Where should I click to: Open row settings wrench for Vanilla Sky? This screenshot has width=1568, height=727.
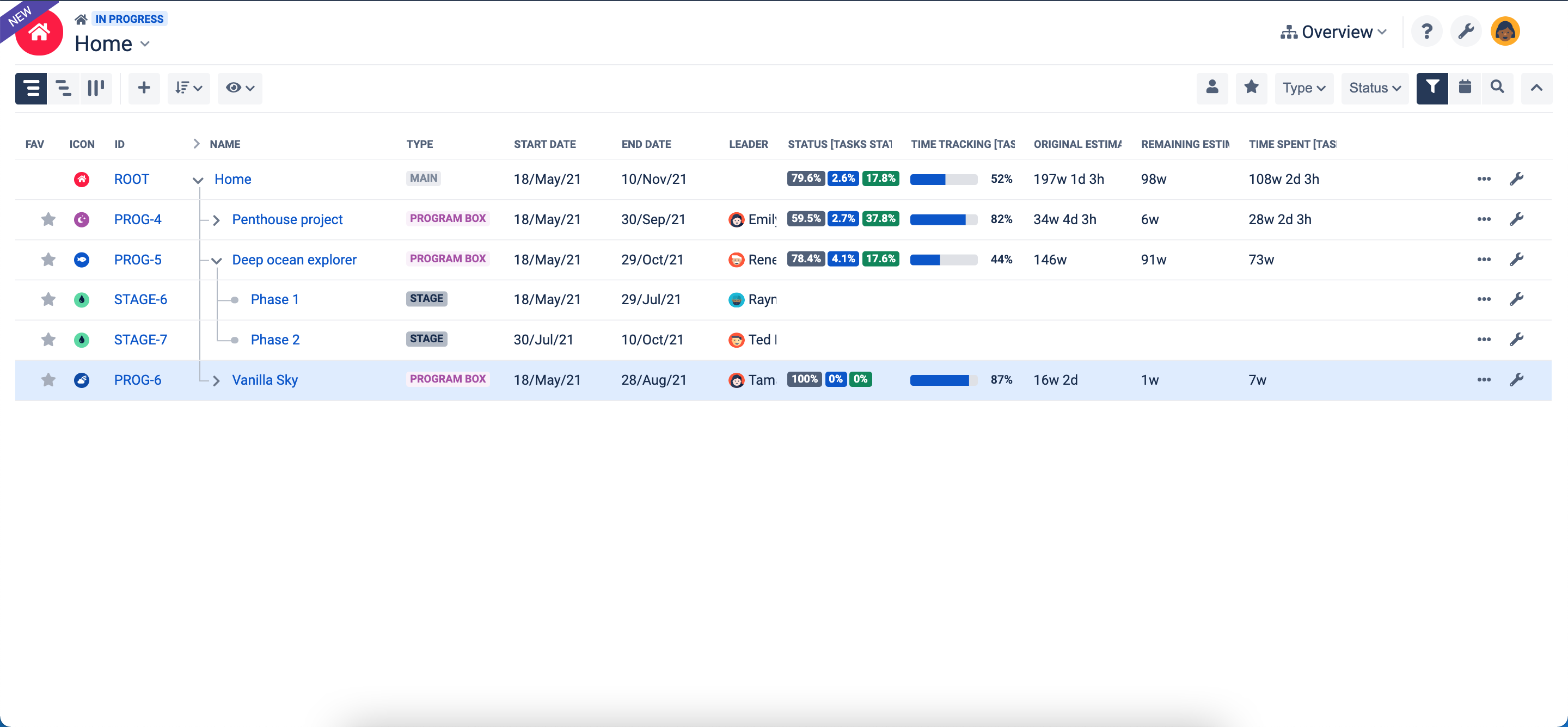[1517, 380]
